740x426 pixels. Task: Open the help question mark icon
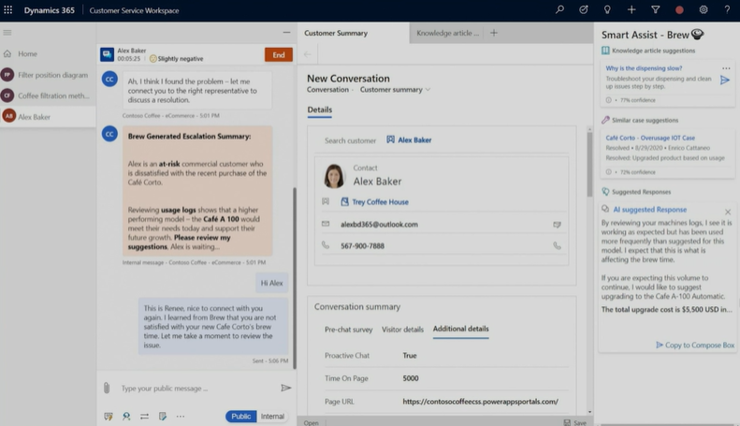click(x=727, y=9)
